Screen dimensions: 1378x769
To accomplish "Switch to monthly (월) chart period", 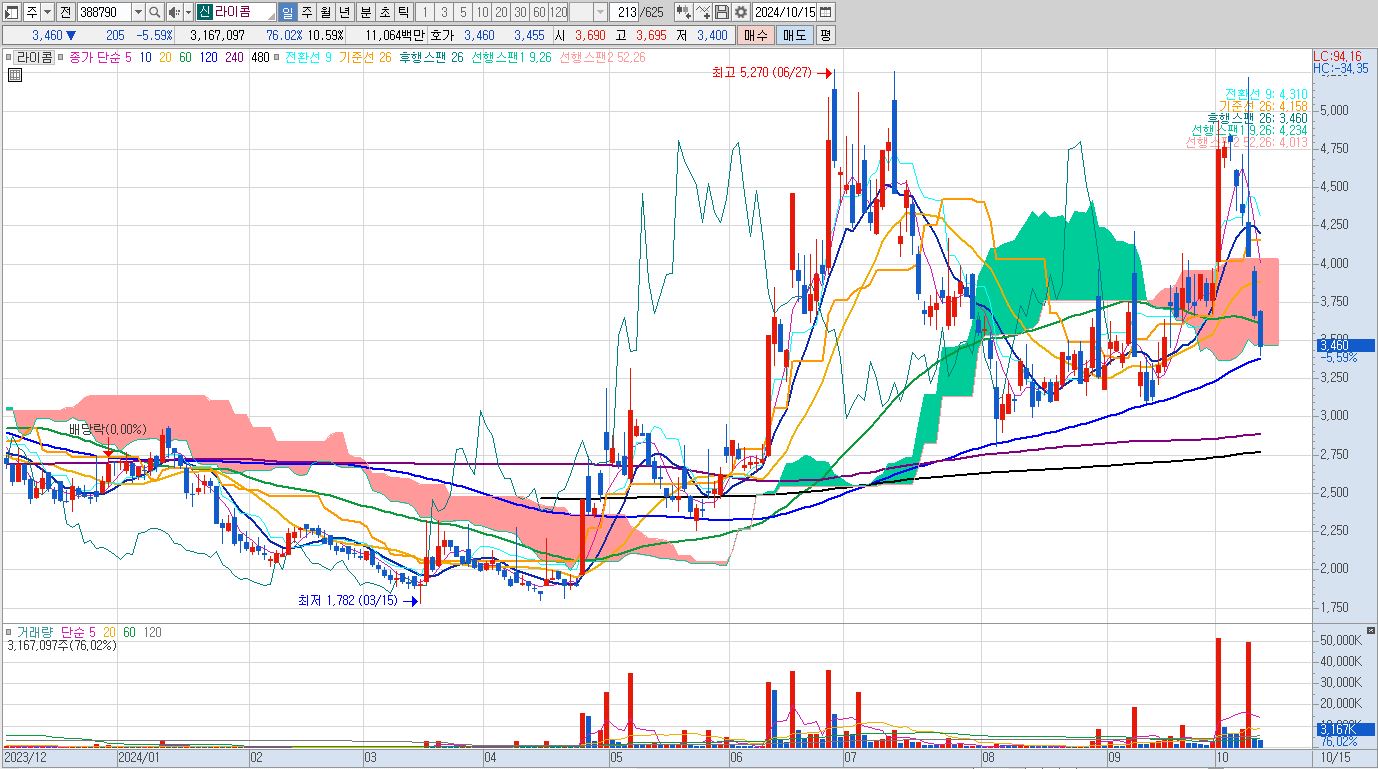I will click(x=326, y=12).
